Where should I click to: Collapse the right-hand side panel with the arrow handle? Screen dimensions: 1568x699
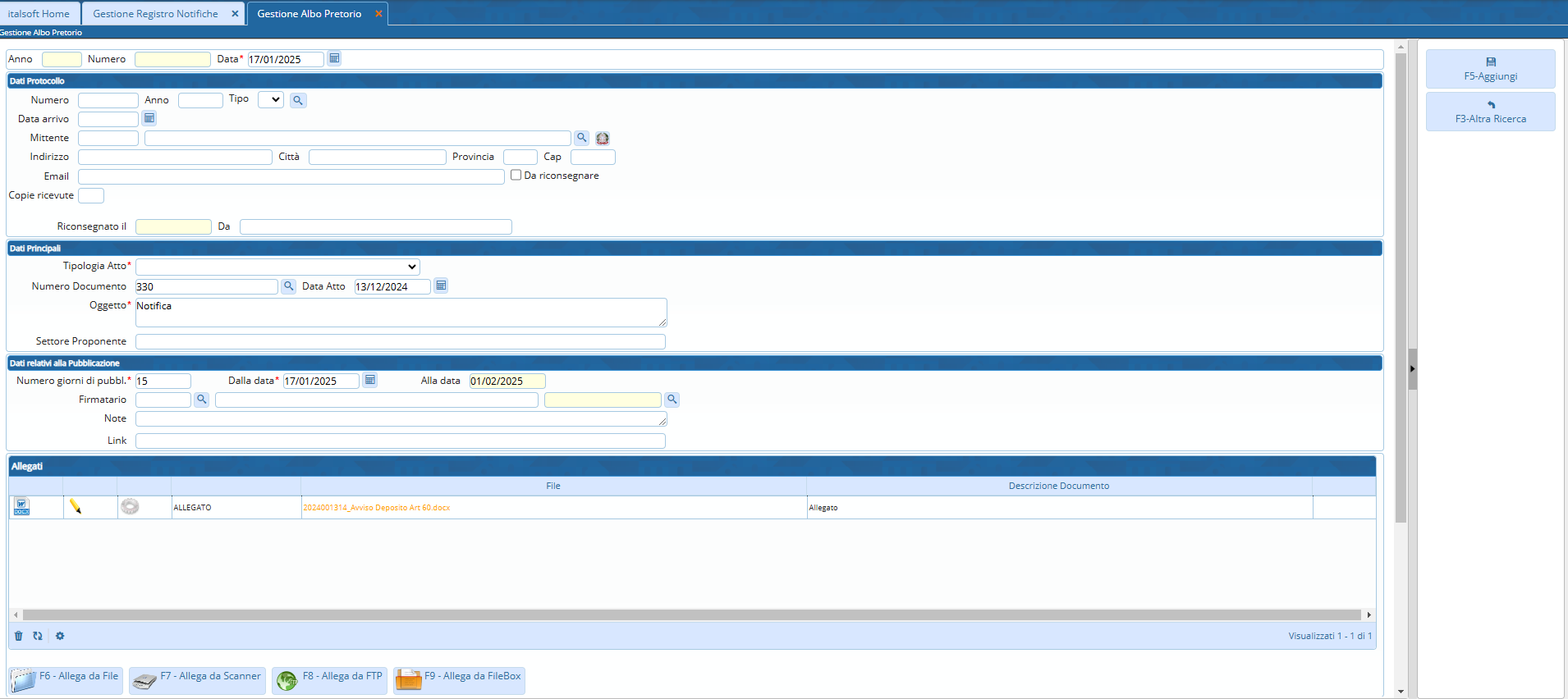(1413, 369)
